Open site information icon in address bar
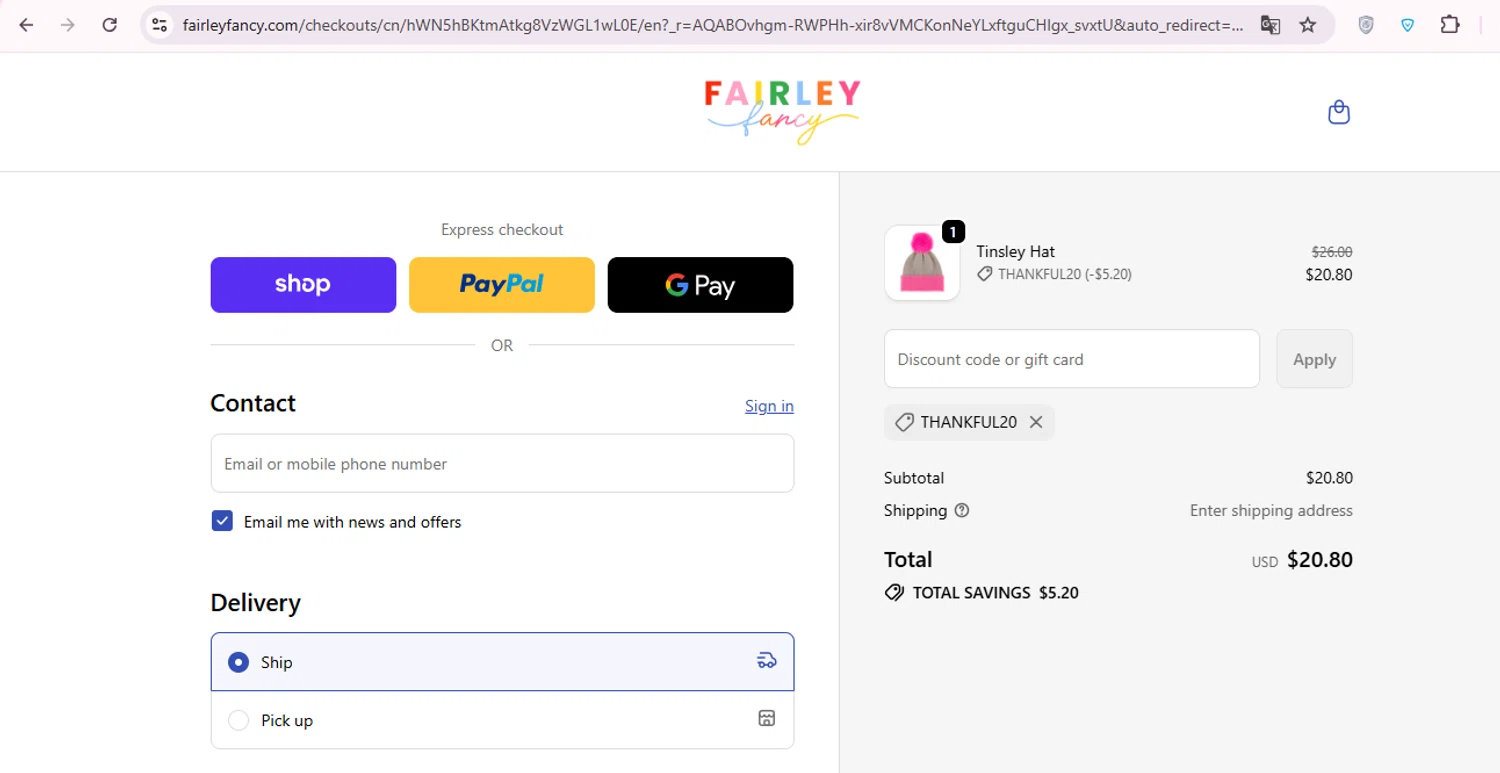Viewport: 1500px width, 773px height. (x=159, y=25)
